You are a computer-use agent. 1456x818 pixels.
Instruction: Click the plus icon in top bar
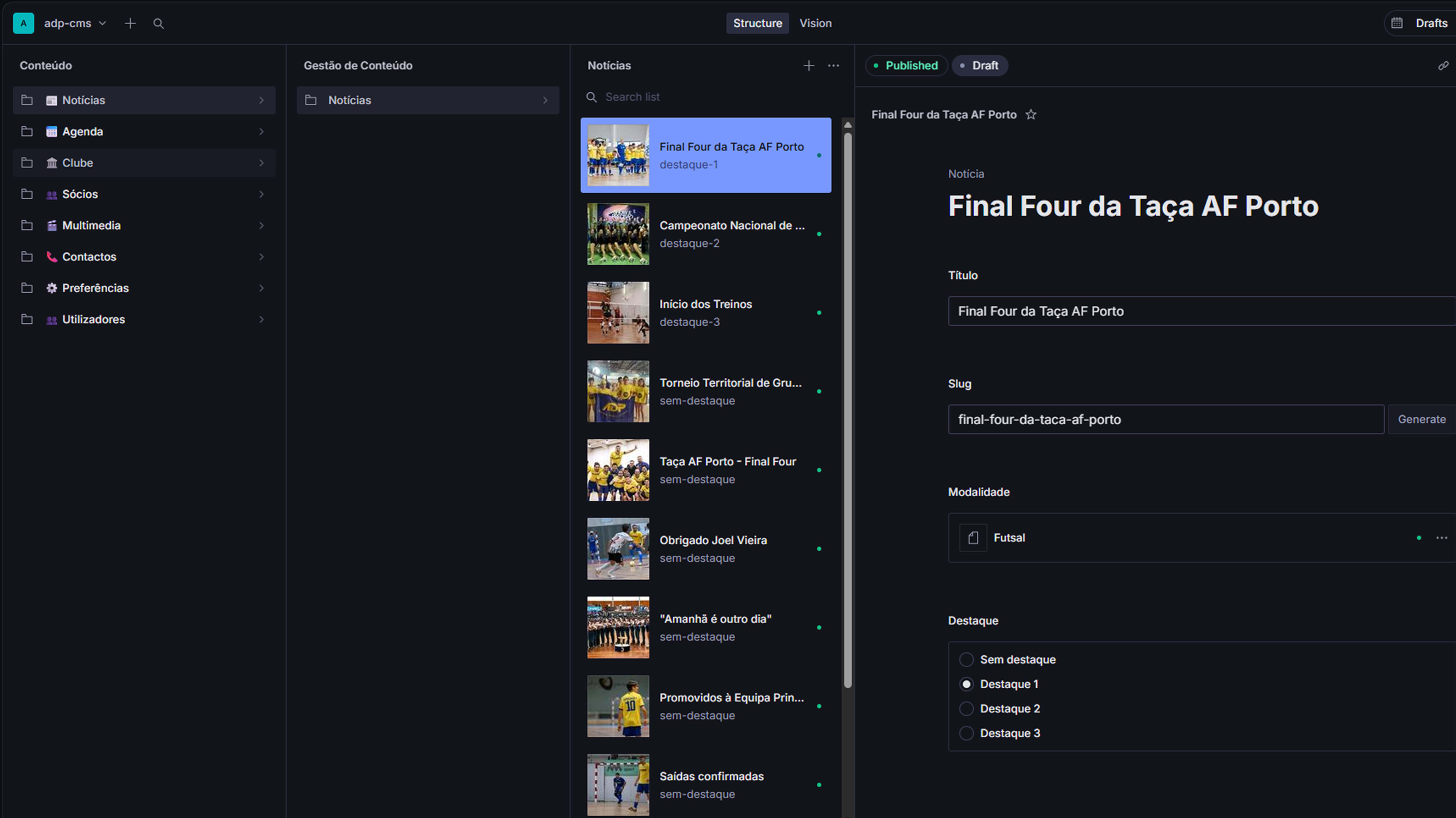coord(130,23)
